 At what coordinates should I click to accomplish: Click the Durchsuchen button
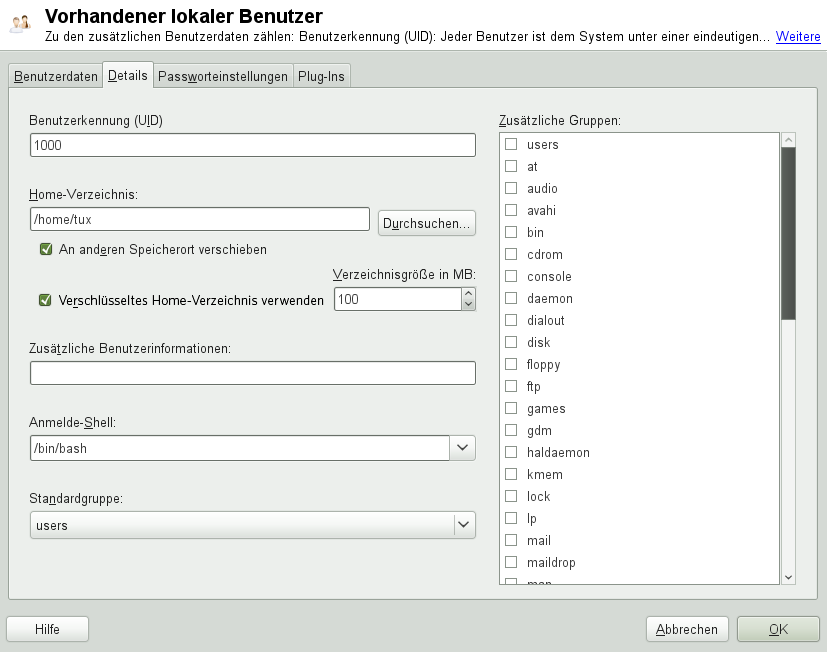click(x=426, y=222)
